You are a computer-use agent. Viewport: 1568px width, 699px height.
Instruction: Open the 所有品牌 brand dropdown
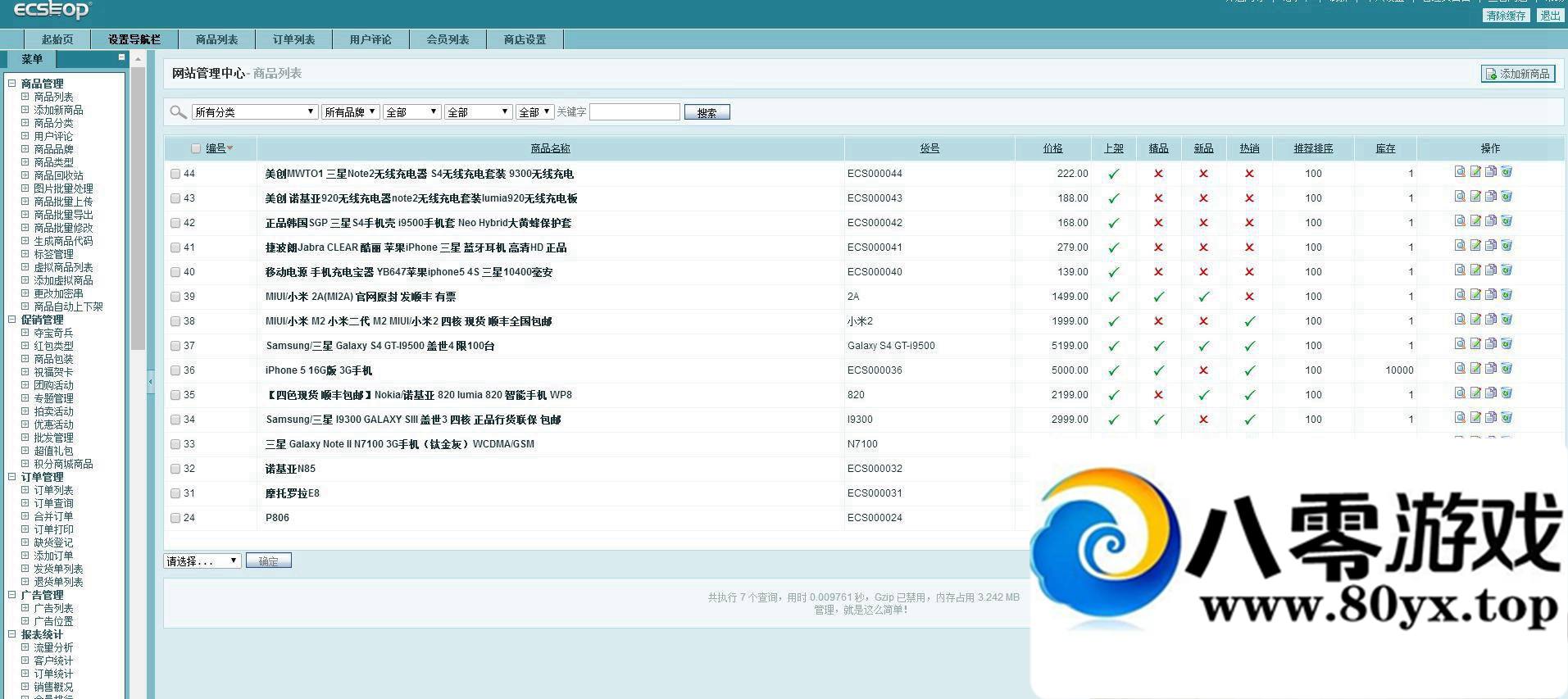pyautogui.click(x=350, y=112)
